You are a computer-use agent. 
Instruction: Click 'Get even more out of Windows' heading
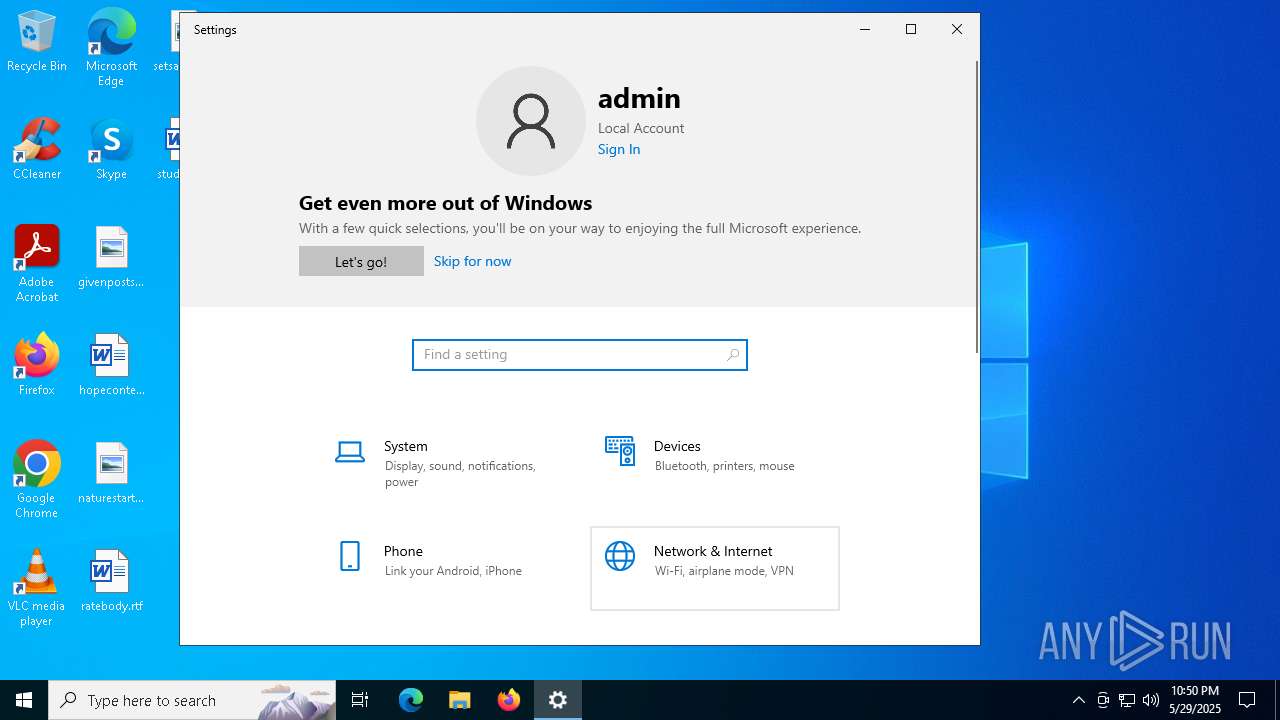tap(445, 203)
